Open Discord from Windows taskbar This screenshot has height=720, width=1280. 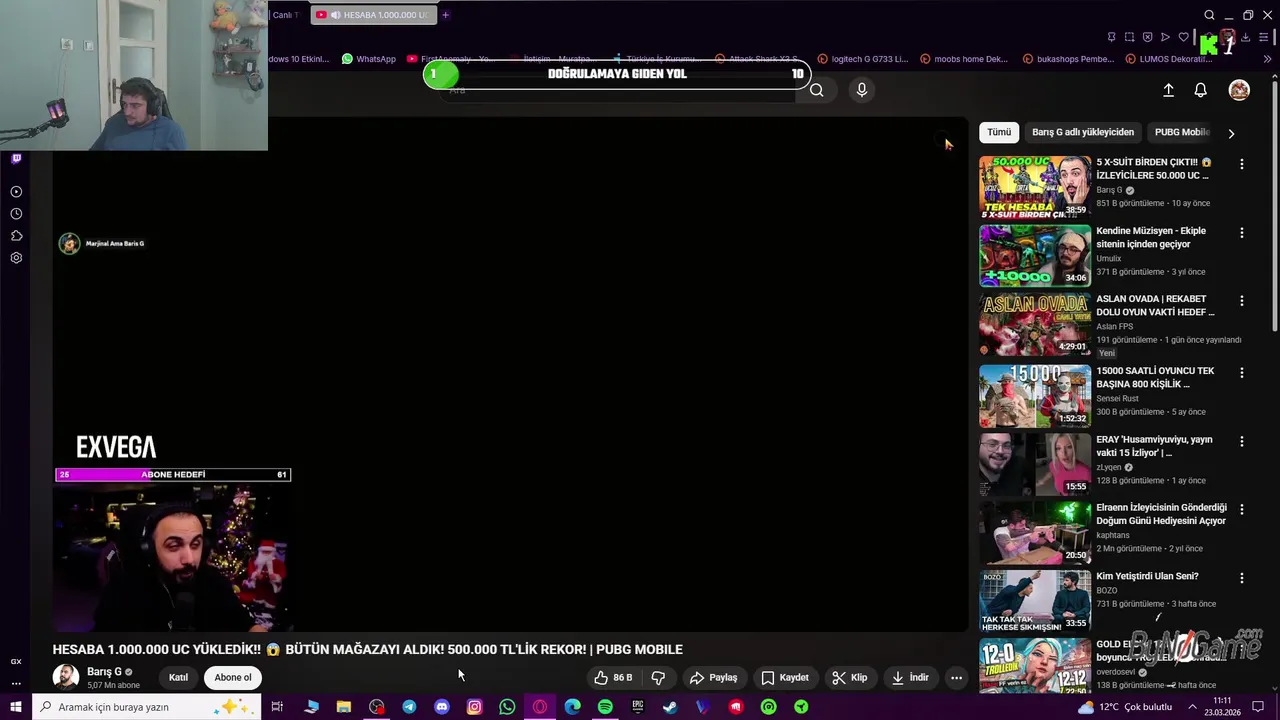442,707
